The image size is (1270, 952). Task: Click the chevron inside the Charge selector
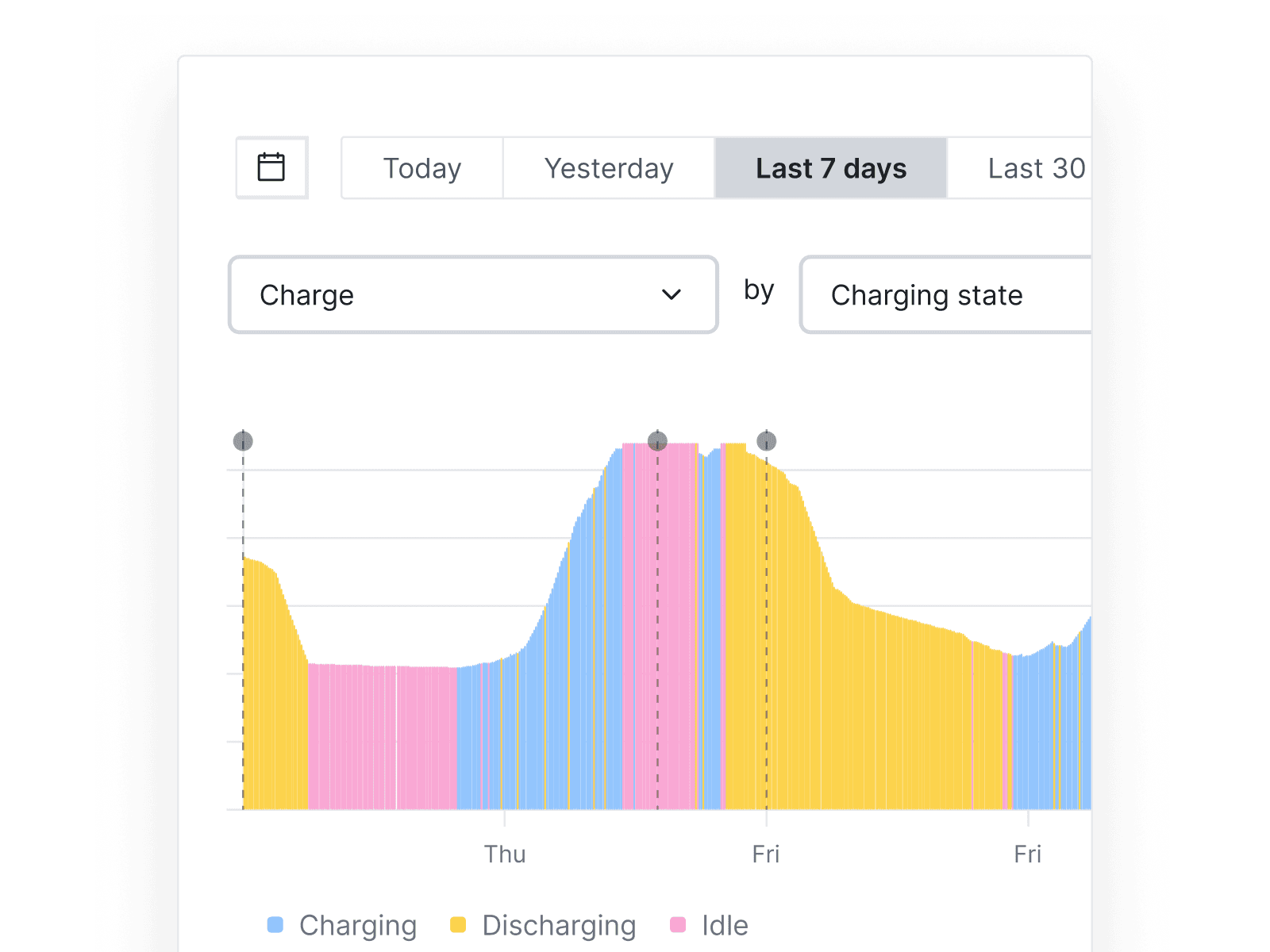click(672, 294)
